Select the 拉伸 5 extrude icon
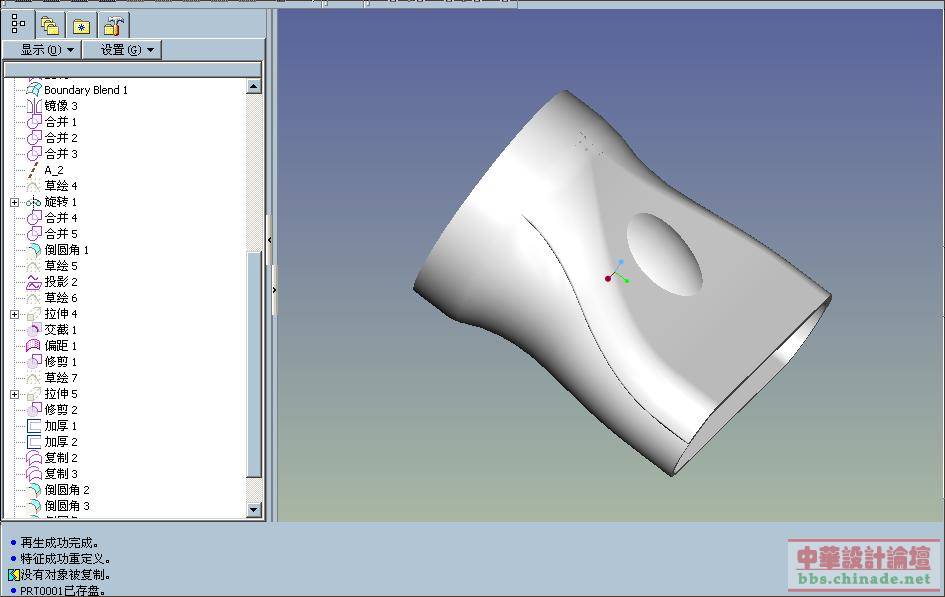945x597 pixels. [x=34, y=393]
